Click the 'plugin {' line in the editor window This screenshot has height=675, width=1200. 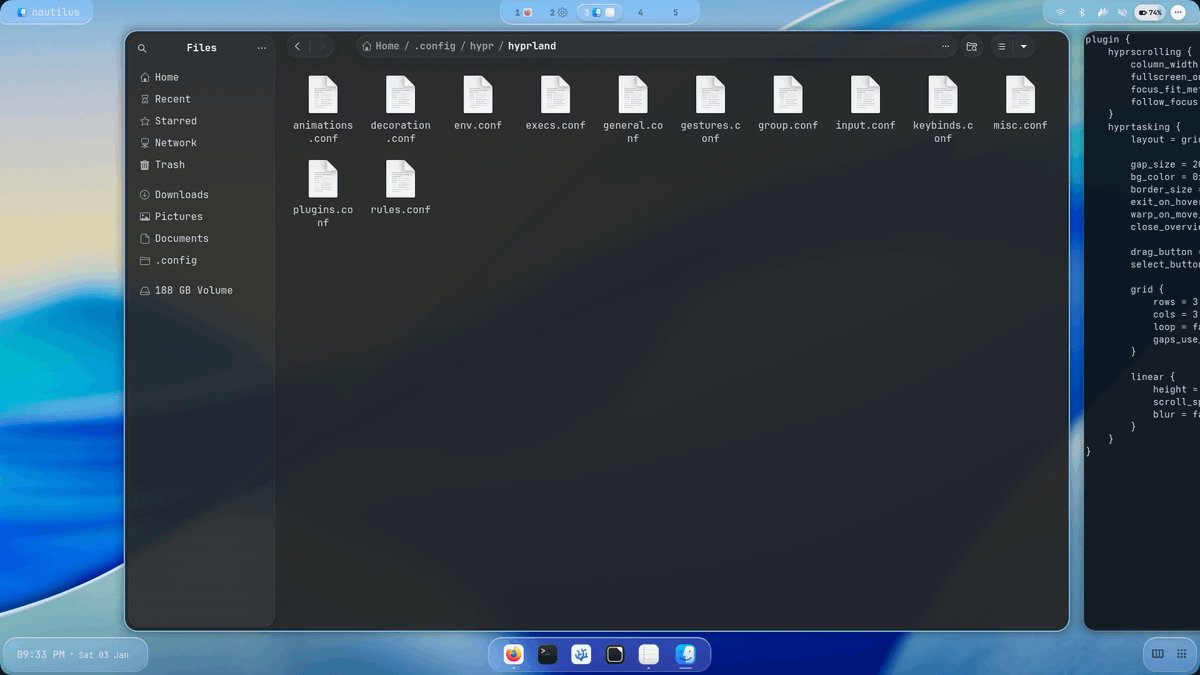pos(1108,39)
